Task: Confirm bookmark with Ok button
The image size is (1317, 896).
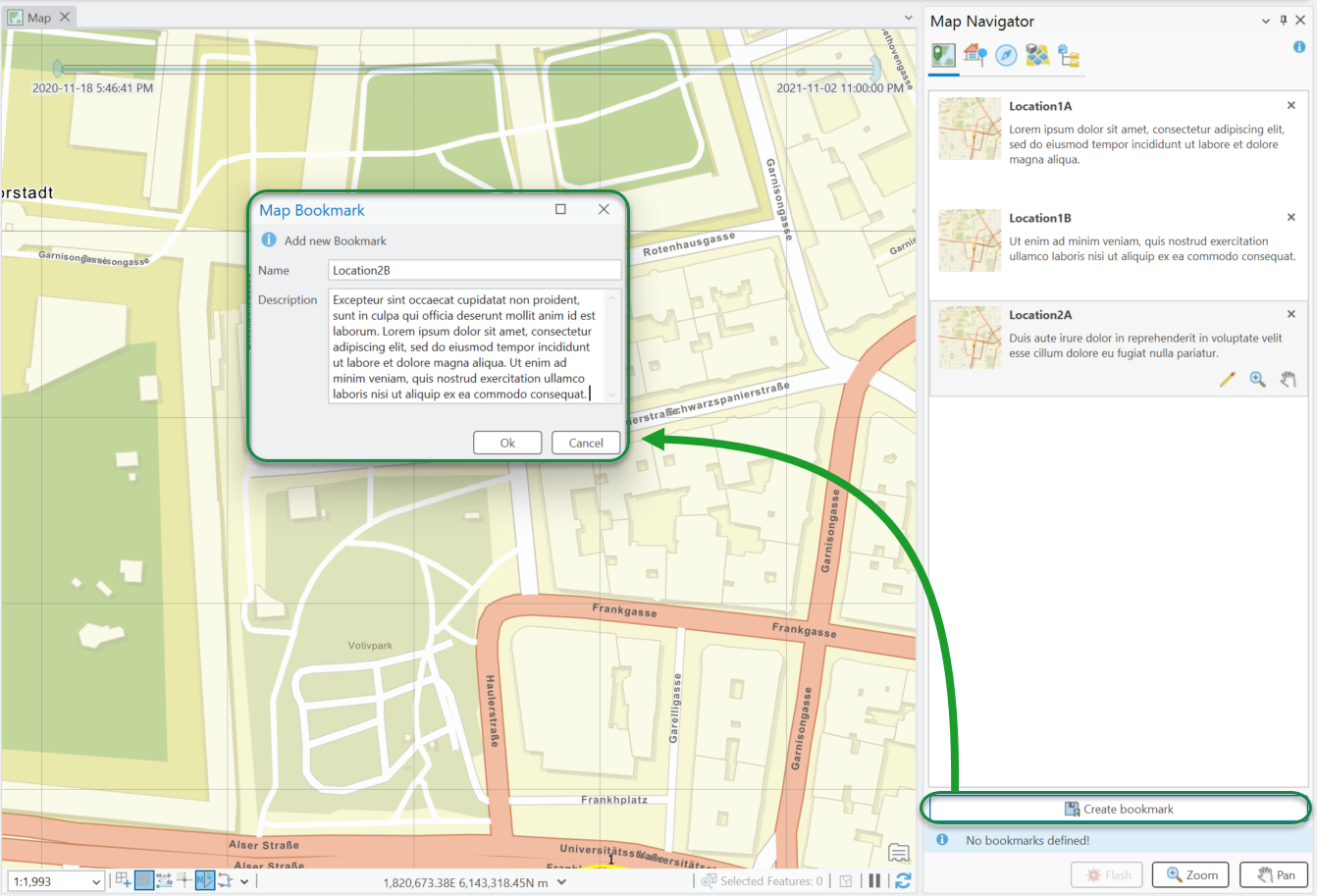Action: click(507, 443)
